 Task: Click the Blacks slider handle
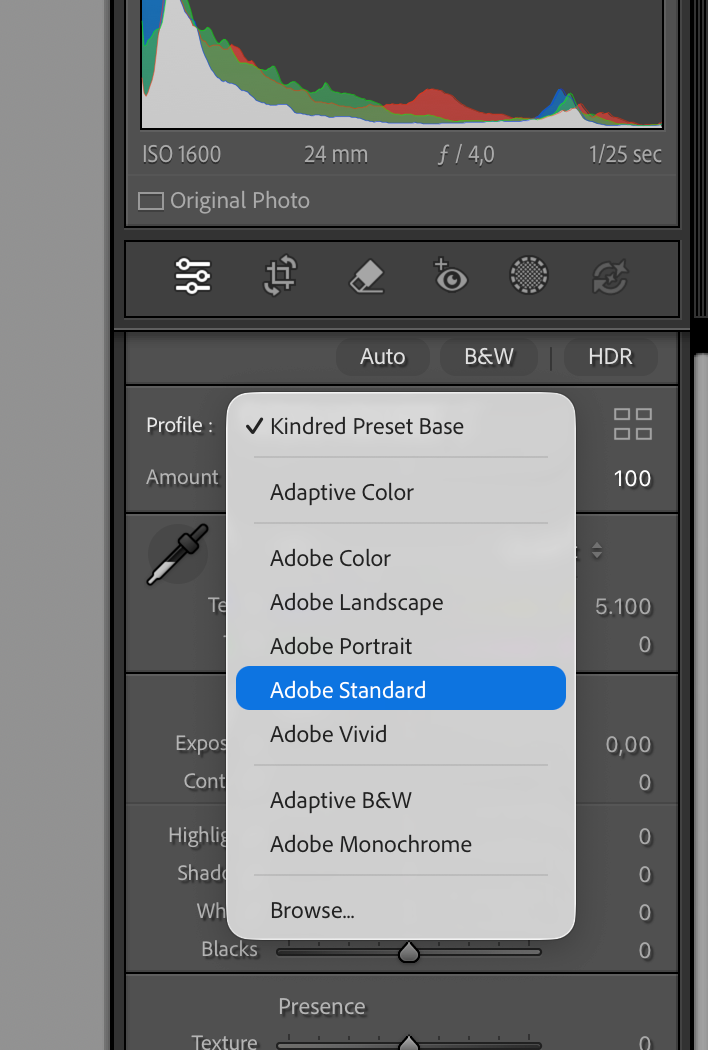point(409,952)
